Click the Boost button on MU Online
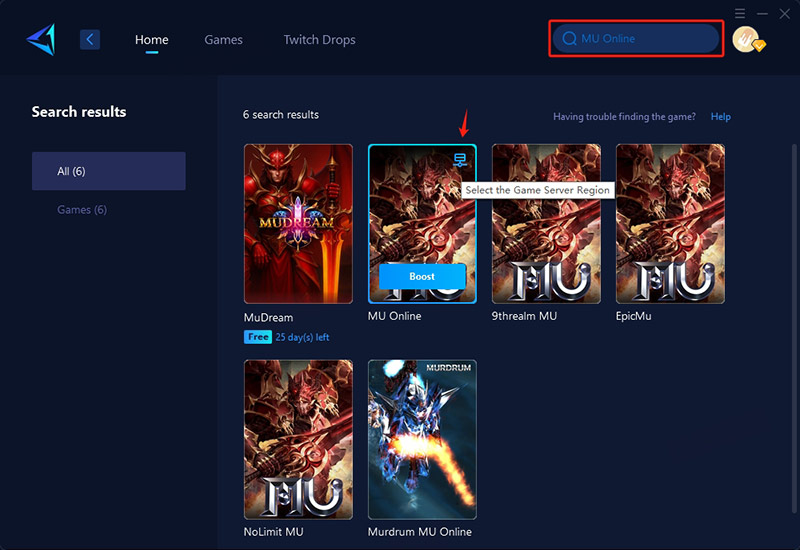 [x=422, y=277]
